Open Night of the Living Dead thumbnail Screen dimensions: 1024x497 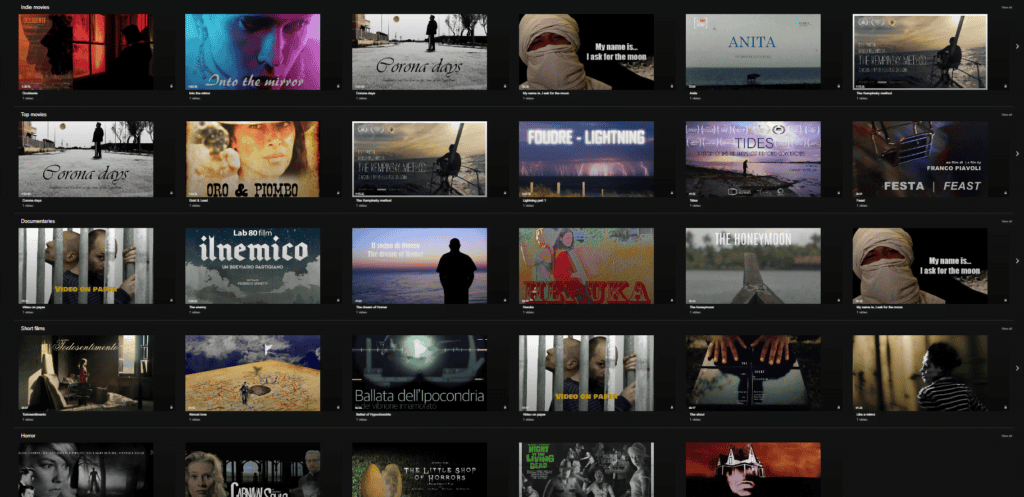pos(586,470)
